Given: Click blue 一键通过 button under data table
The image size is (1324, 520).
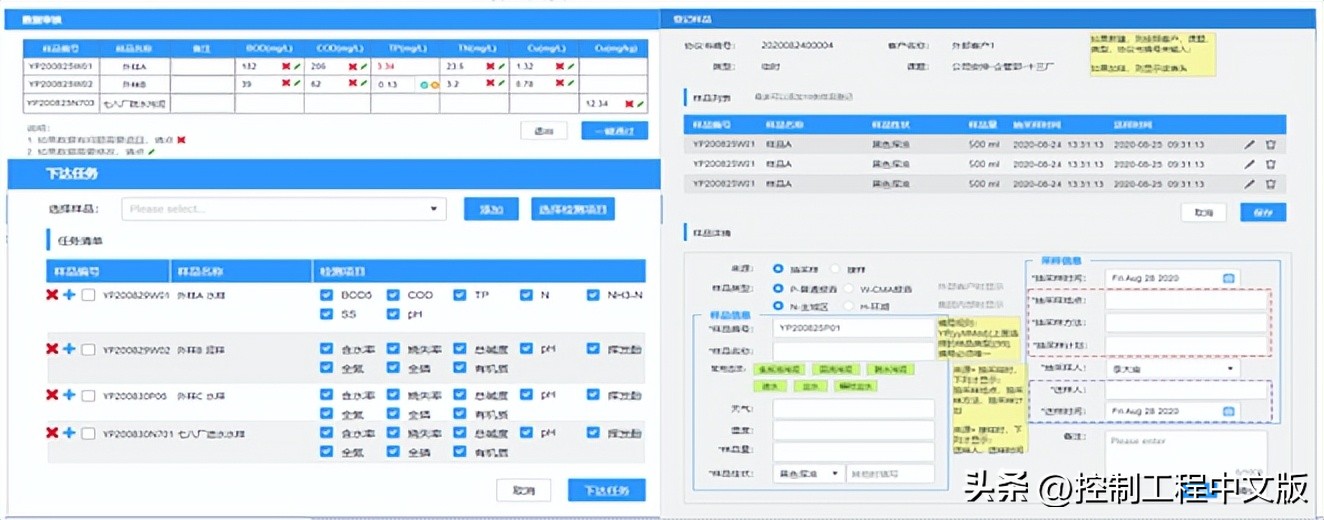Looking at the screenshot, I should (x=615, y=131).
